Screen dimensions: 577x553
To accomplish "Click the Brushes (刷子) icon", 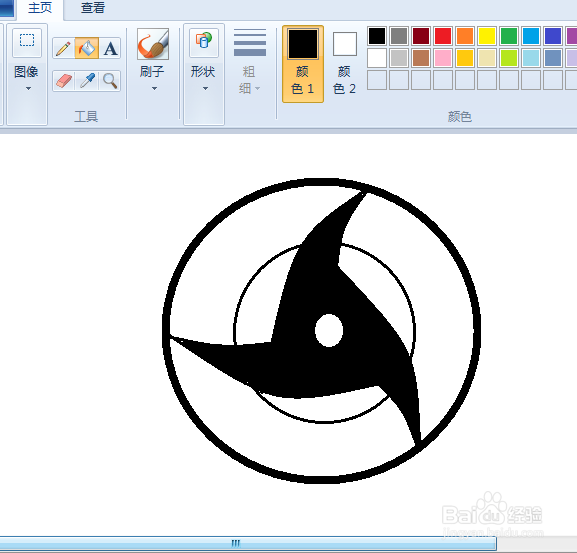I will (153, 44).
